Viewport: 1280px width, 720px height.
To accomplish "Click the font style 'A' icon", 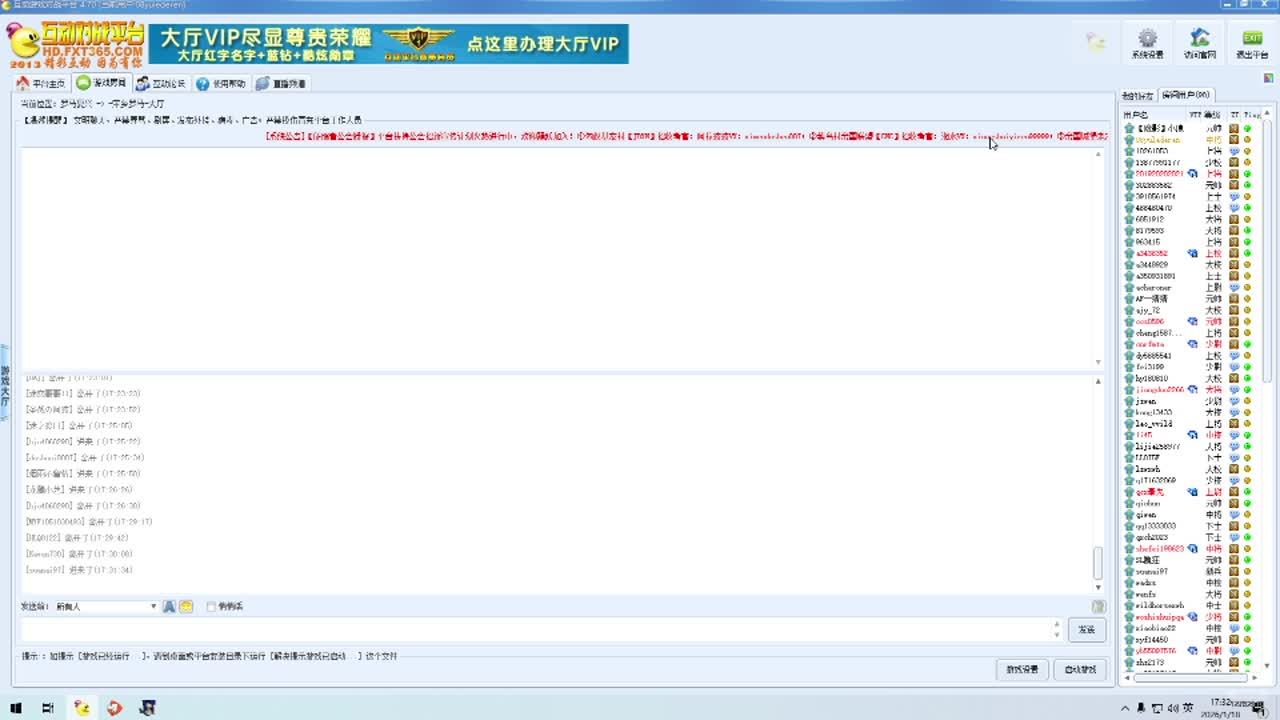I will (169, 606).
